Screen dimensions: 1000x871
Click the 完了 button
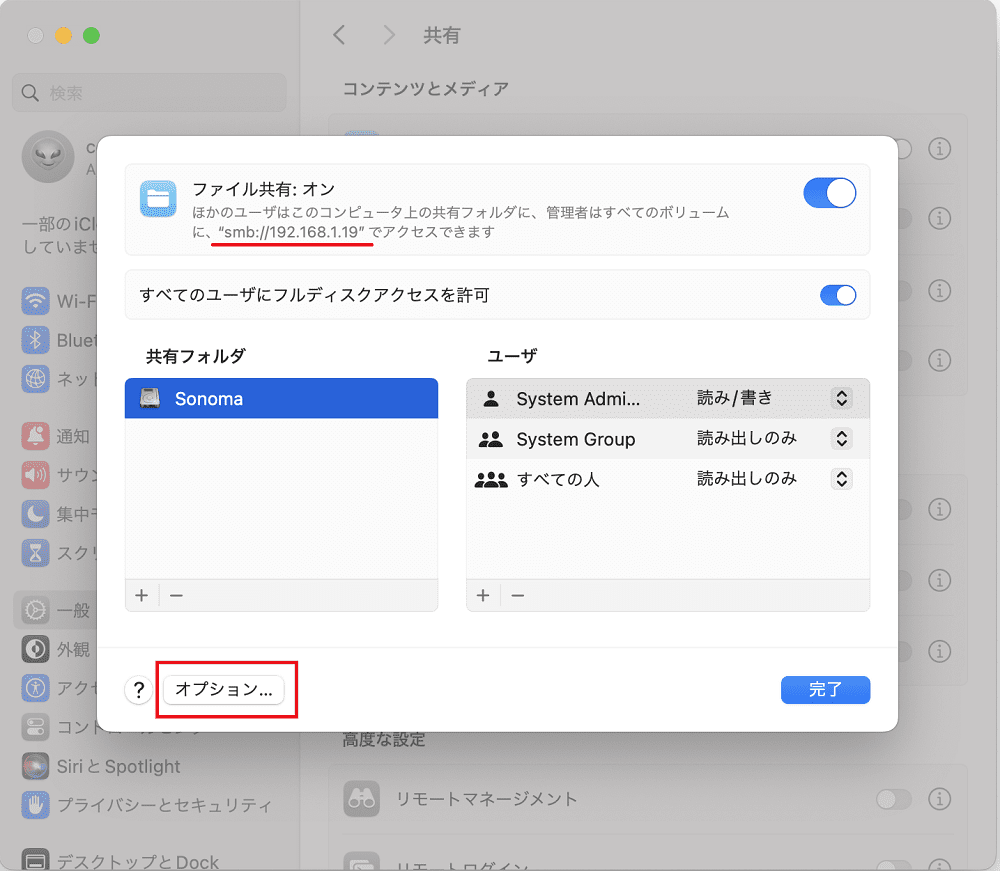[825, 690]
